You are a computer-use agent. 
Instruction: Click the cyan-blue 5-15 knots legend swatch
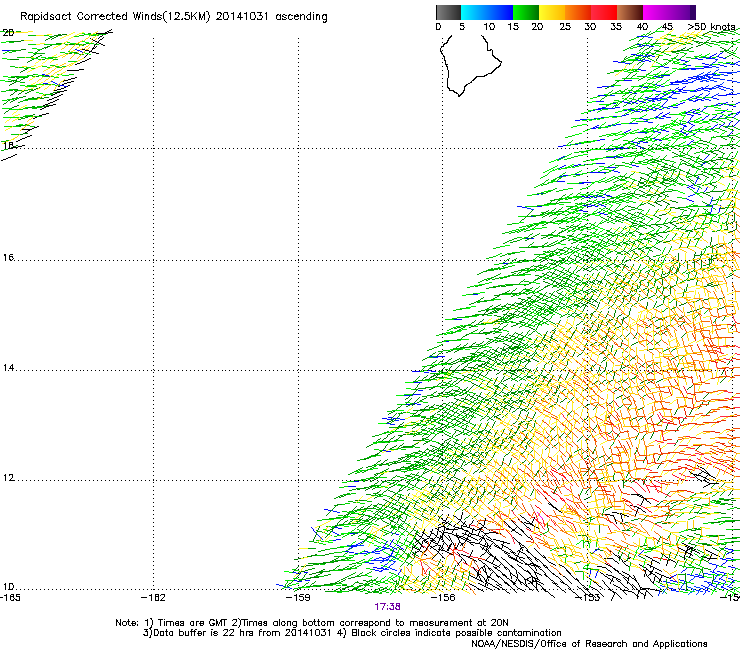pyautogui.click(x=487, y=12)
